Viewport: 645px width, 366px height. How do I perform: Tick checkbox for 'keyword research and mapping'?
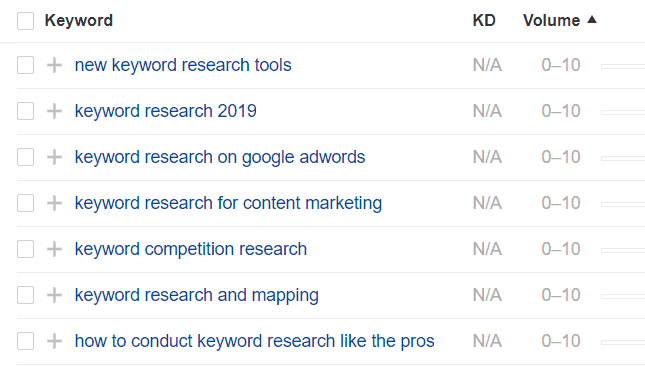click(26, 295)
